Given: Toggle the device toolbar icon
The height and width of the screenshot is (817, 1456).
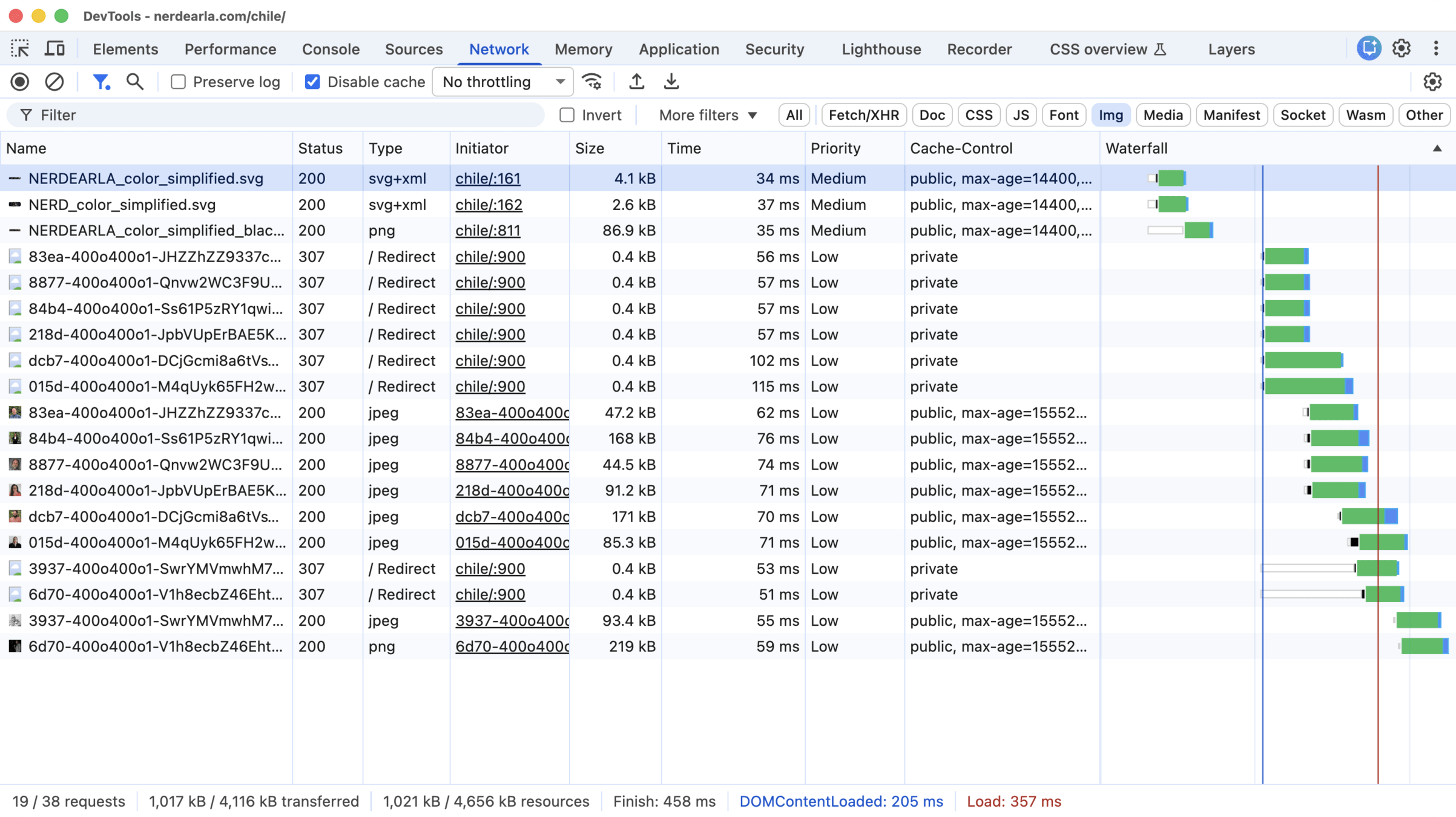Looking at the screenshot, I should pyautogui.click(x=54, y=48).
